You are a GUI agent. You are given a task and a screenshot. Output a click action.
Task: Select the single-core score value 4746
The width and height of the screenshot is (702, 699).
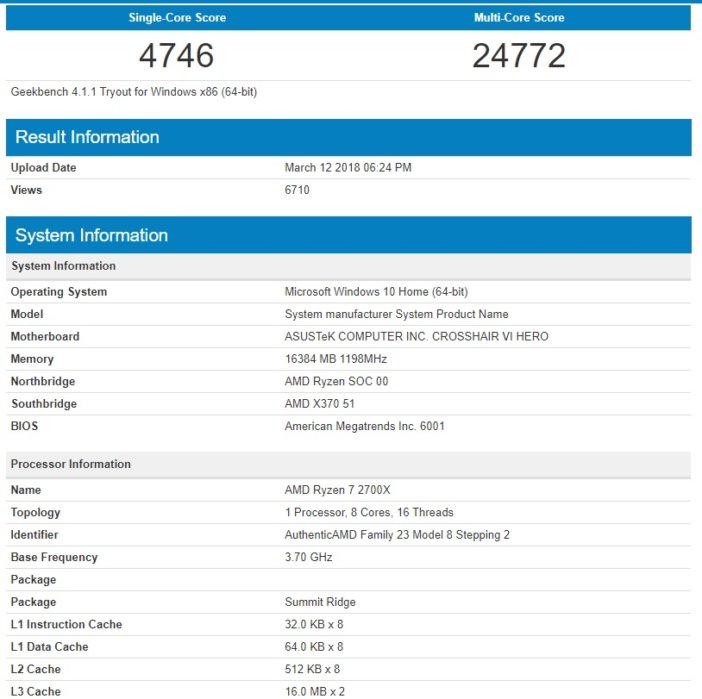(176, 56)
